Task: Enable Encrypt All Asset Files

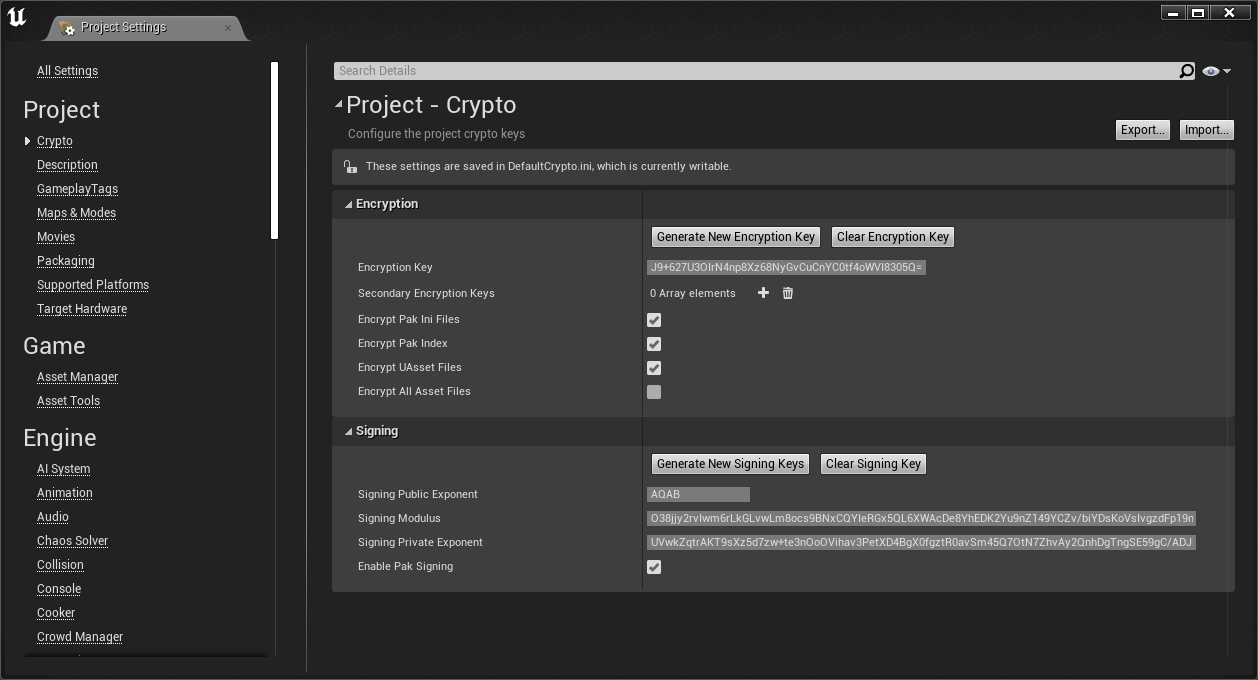Action: 654,391
